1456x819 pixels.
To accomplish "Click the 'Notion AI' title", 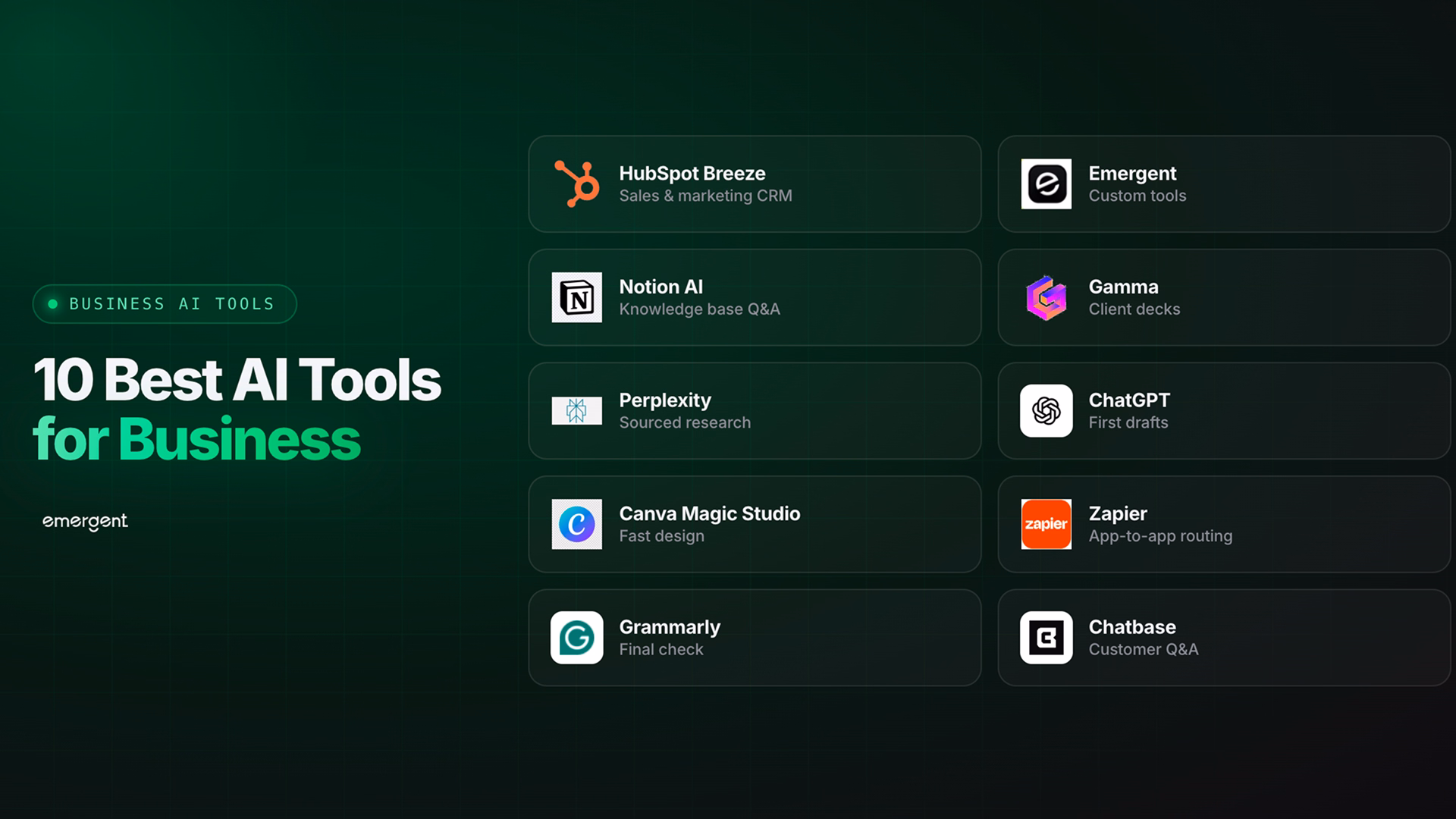I will tap(661, 287).
